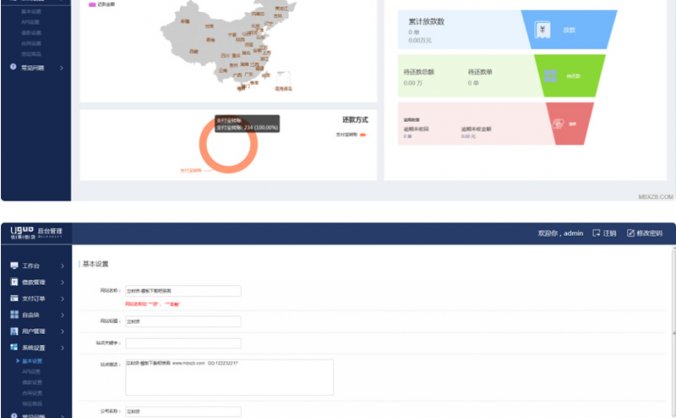Click the 欢迎你, admin text

coord(560,233)
